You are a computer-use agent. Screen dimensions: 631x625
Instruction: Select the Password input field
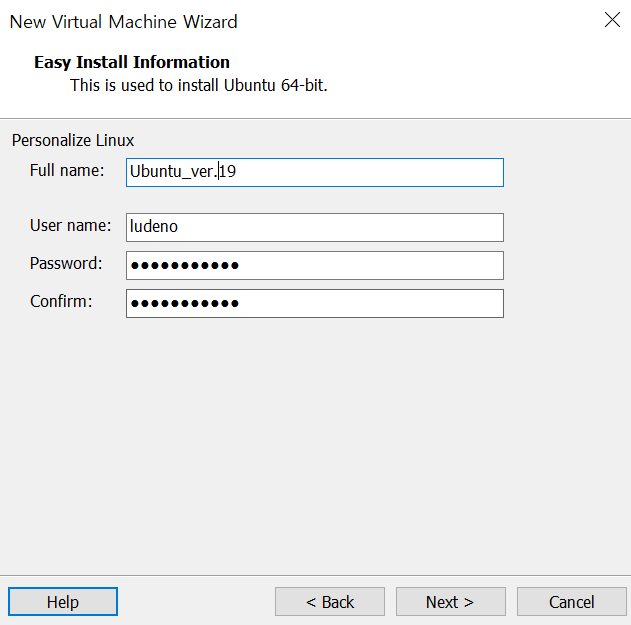tap(315, 265)
